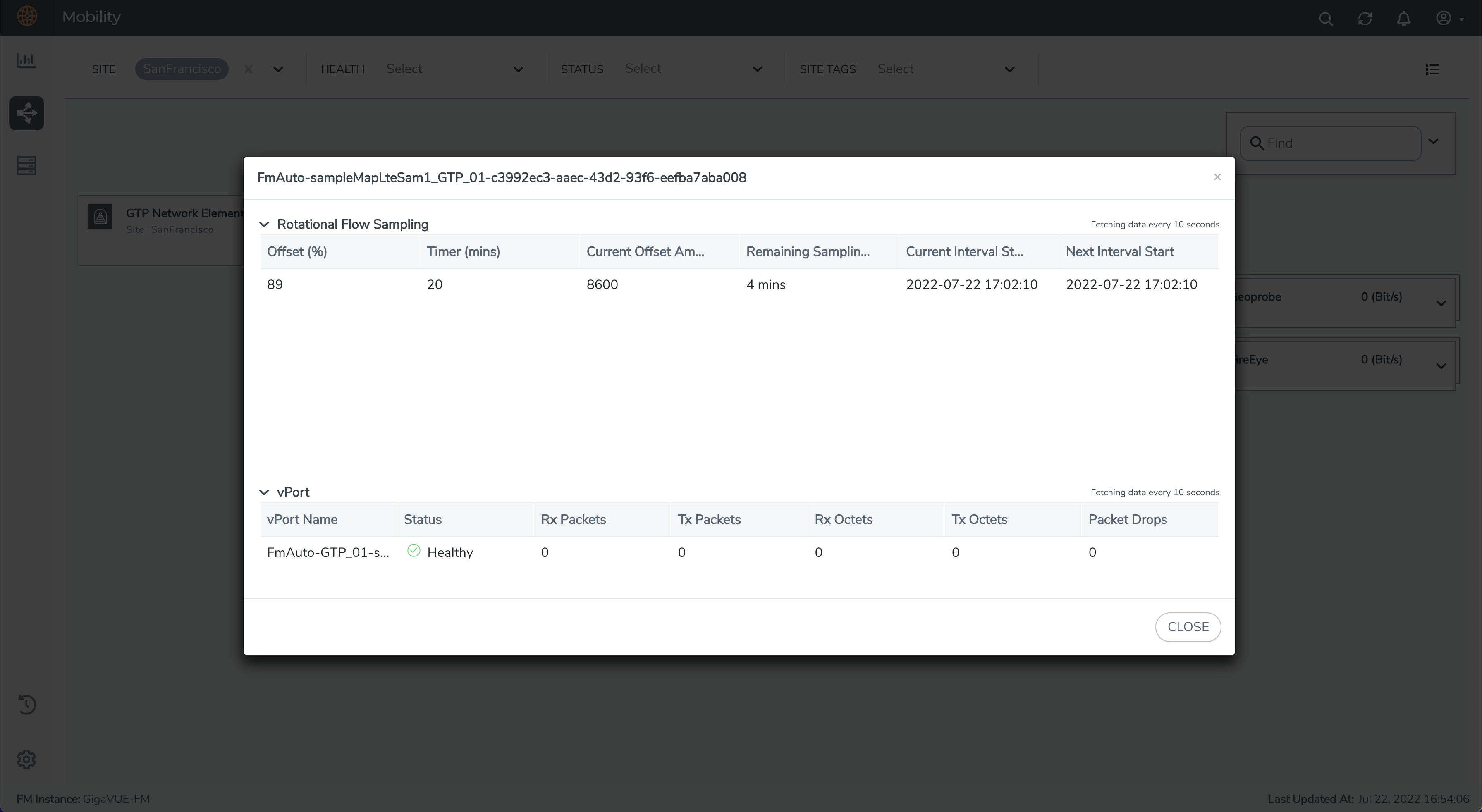Open the dashboard chart icon in sidebar

point(26,60)
